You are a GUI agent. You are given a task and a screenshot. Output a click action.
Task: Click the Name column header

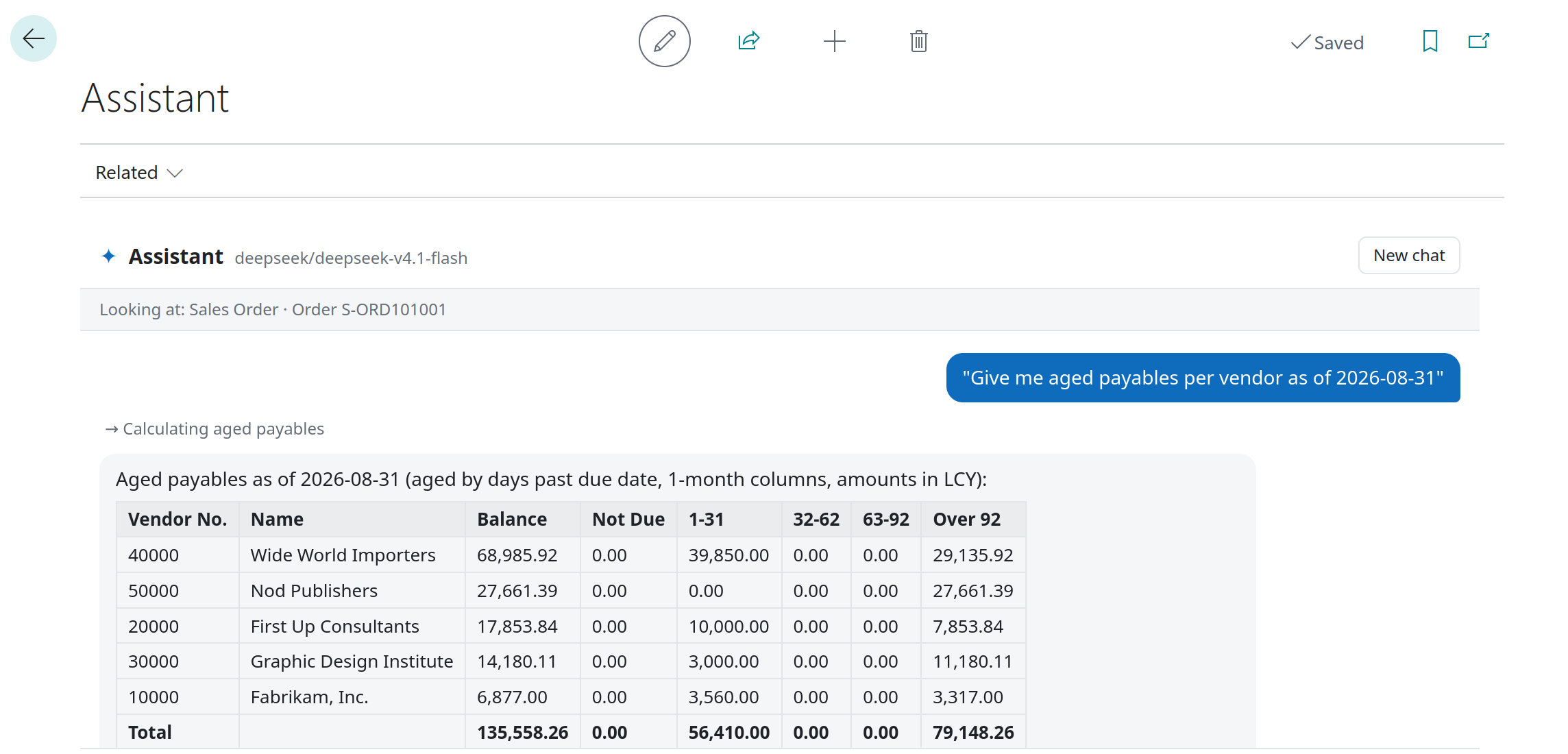(352, 519)
